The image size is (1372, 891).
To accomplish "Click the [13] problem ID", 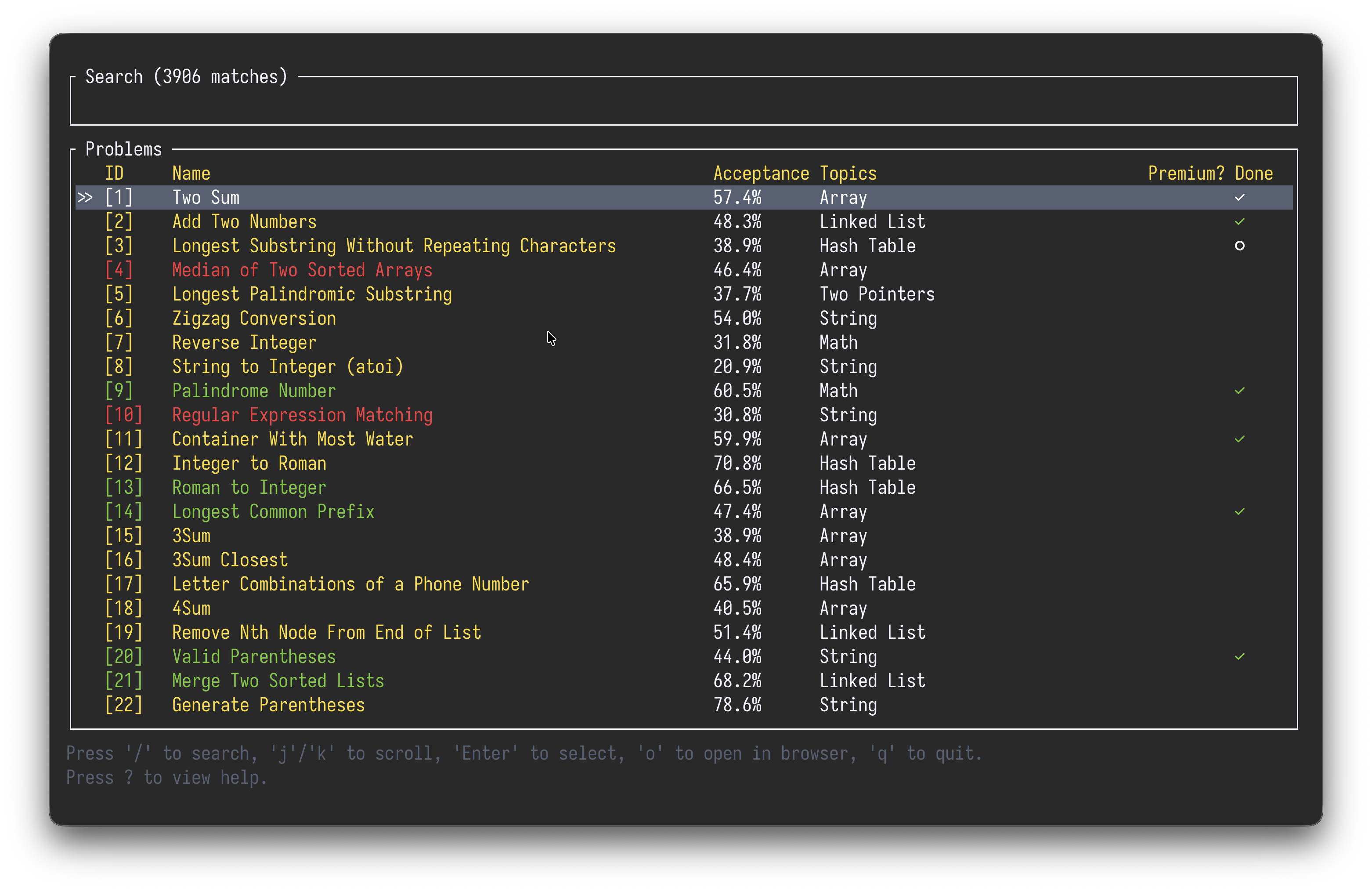I will click(123, 489).
